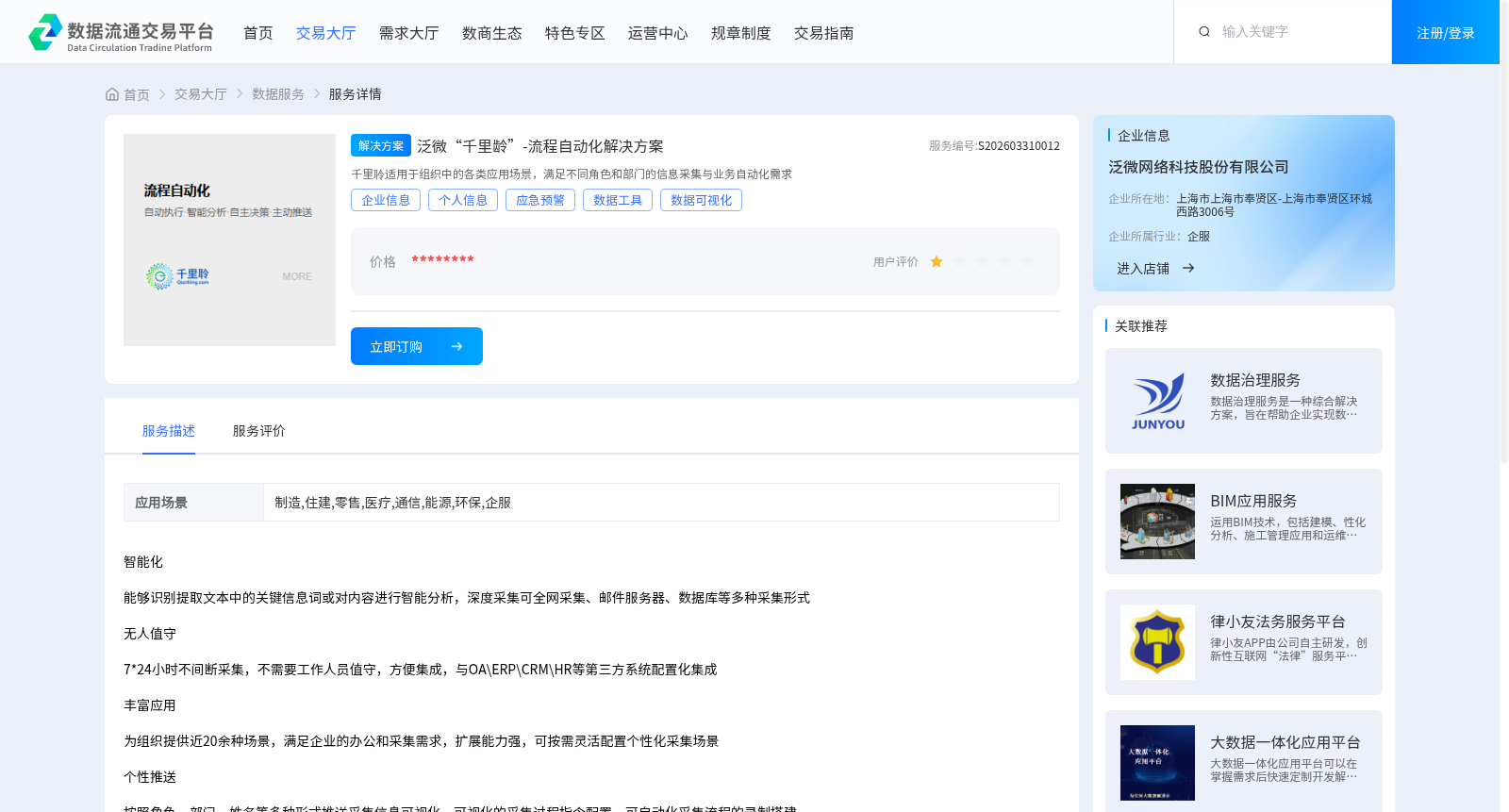Click the platform logo in header
This screenshot has width=1509, height=812.
point(121,33)
